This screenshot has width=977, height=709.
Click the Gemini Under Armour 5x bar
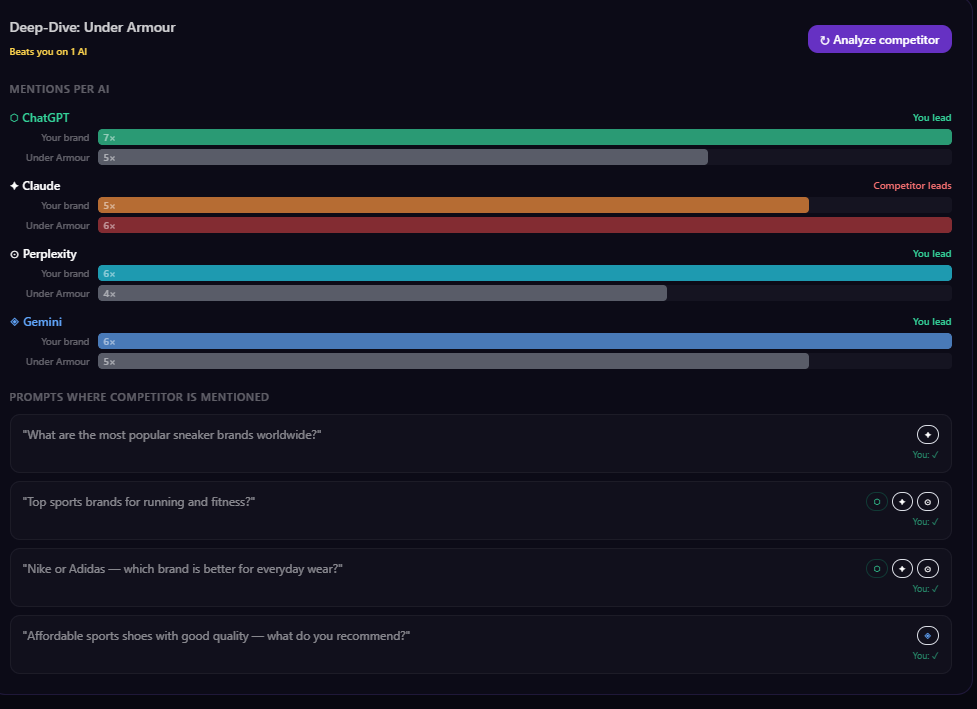coord(453,361)
